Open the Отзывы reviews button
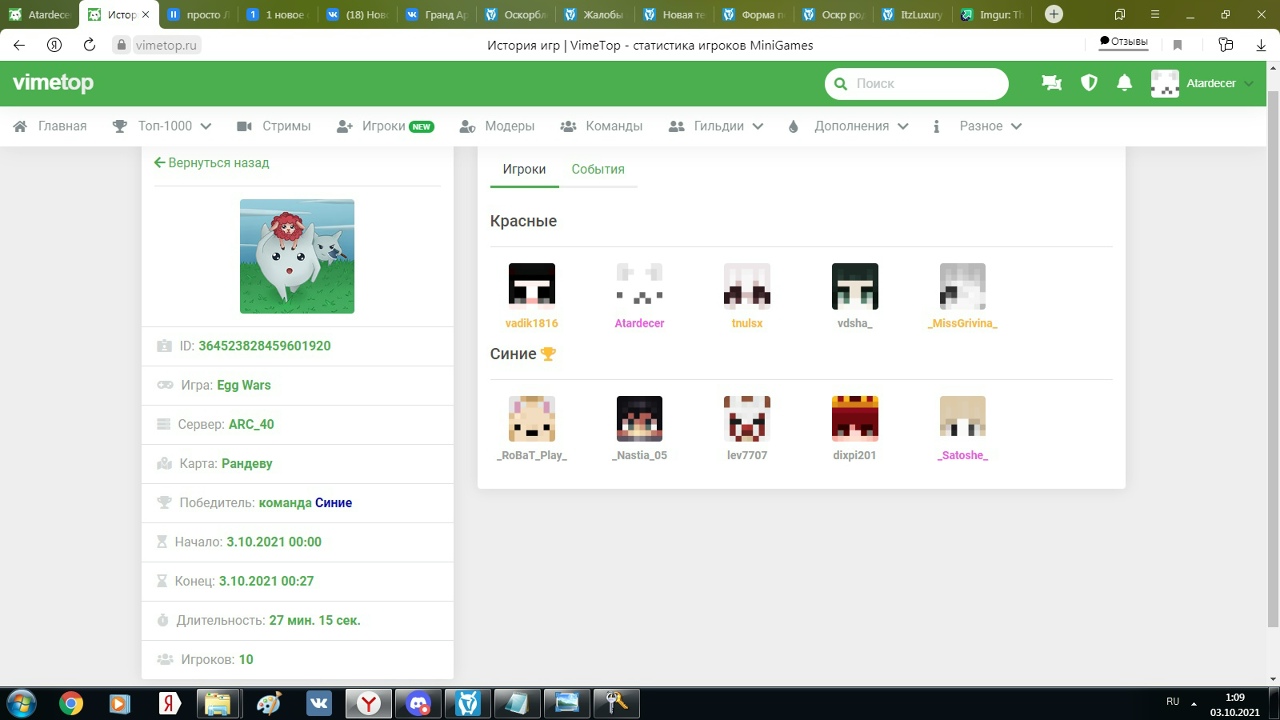The width and height of the screenshot is (1280, 720). 1123,42
